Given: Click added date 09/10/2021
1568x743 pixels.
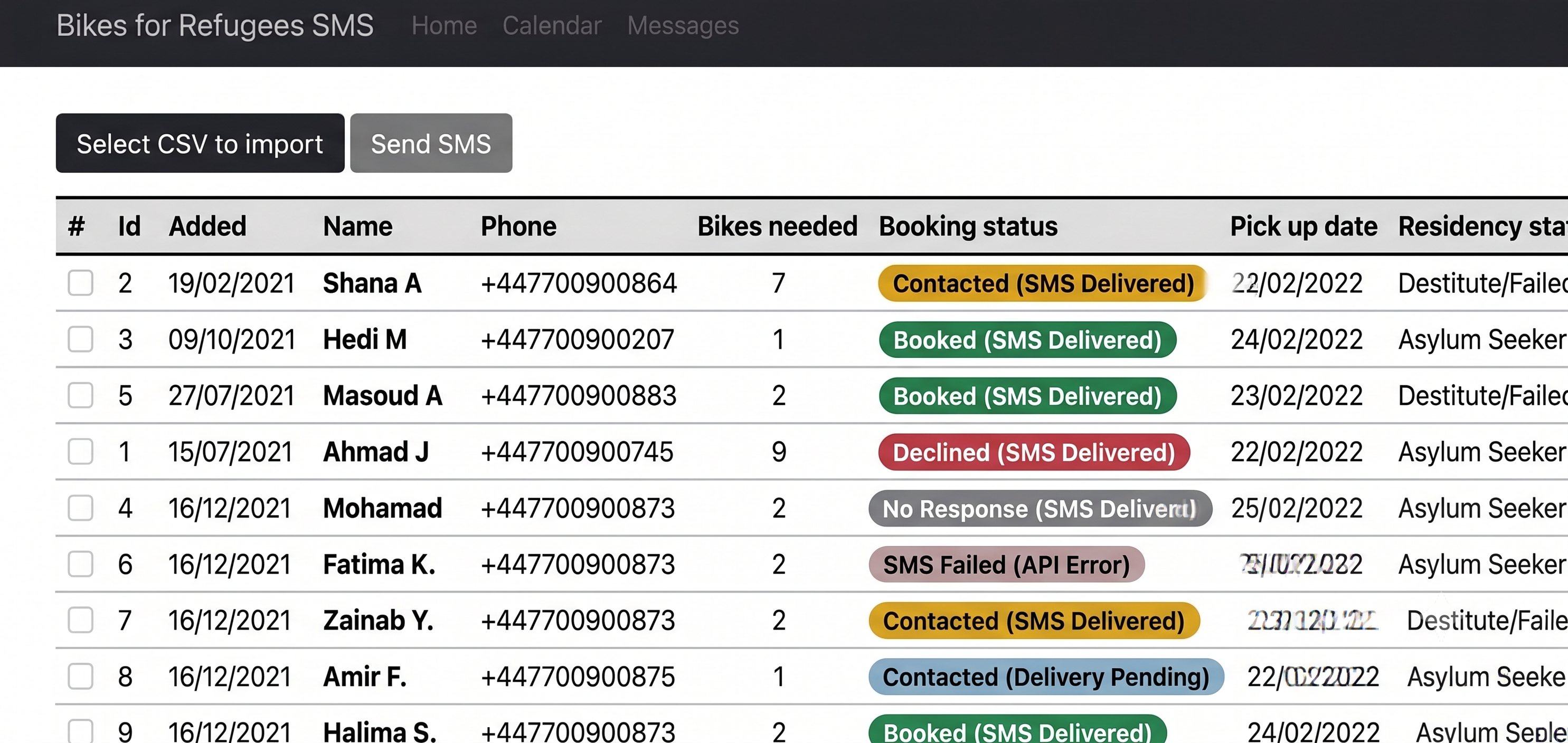Looking at the screenshot, I should pos(232,339).
